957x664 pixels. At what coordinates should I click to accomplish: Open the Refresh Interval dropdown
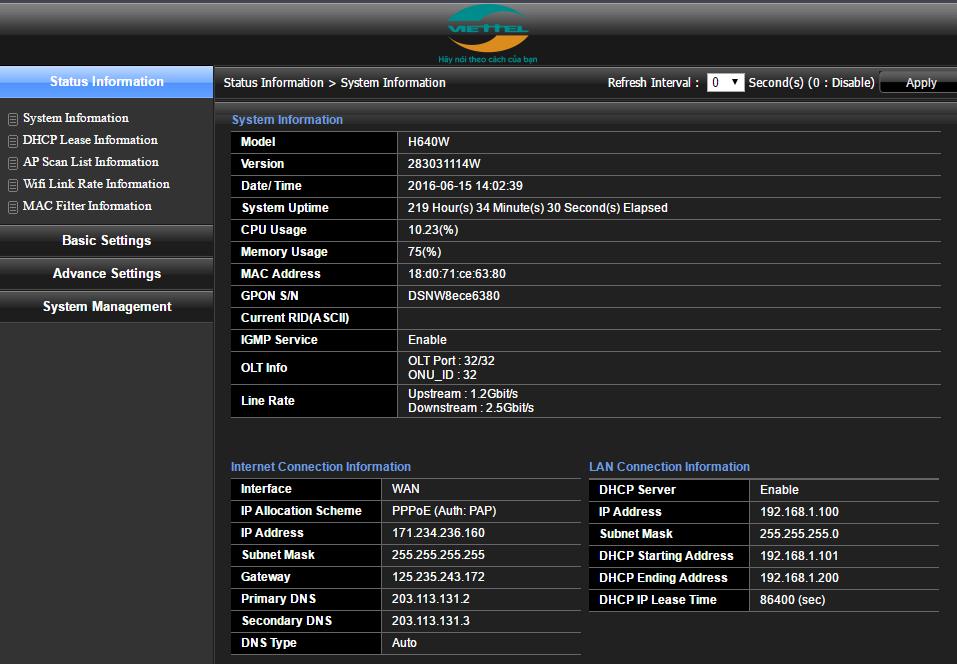tap(725, 83)
